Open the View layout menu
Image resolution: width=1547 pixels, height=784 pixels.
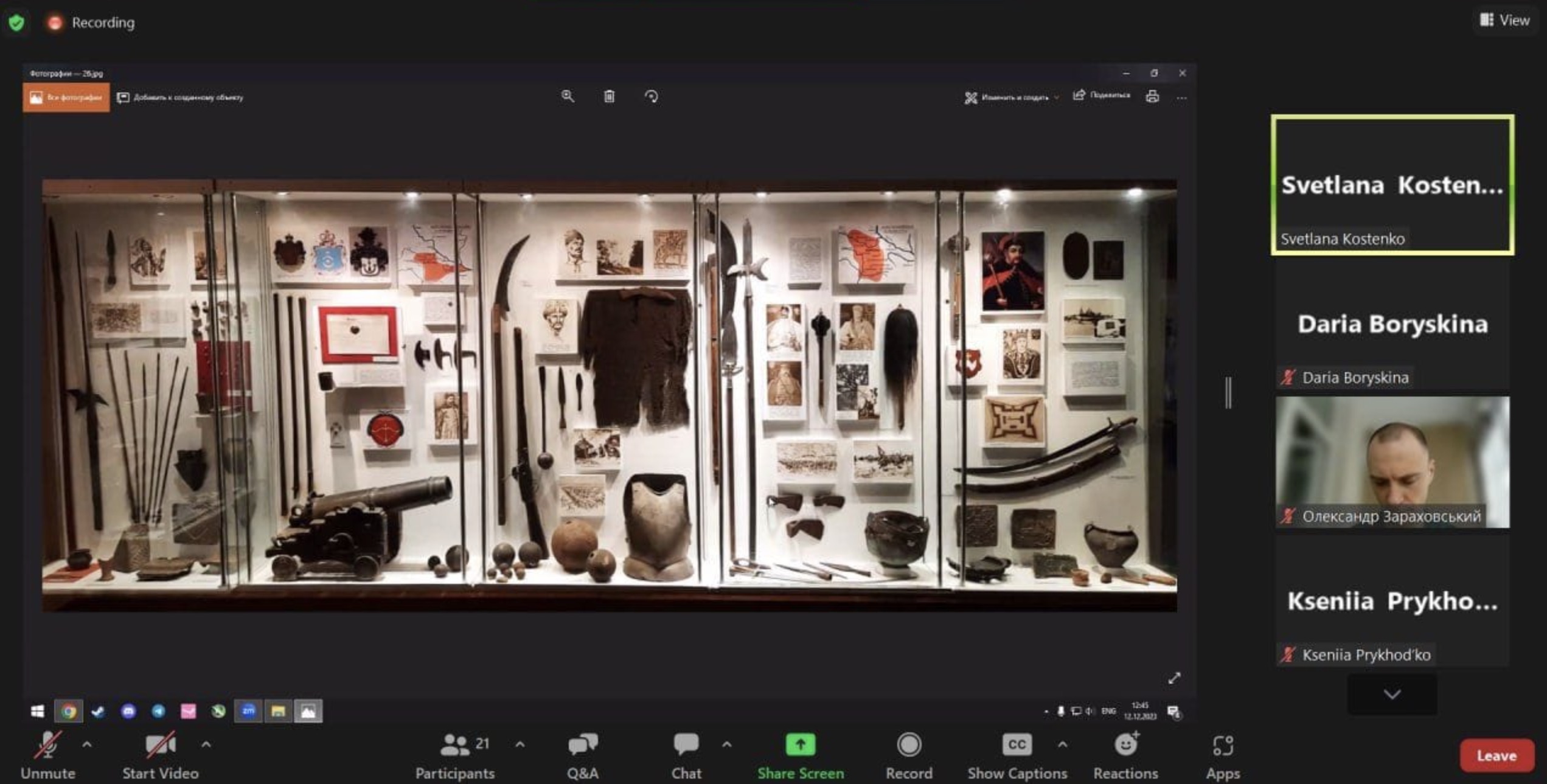pyautogui.click(x=1504, y=21)
